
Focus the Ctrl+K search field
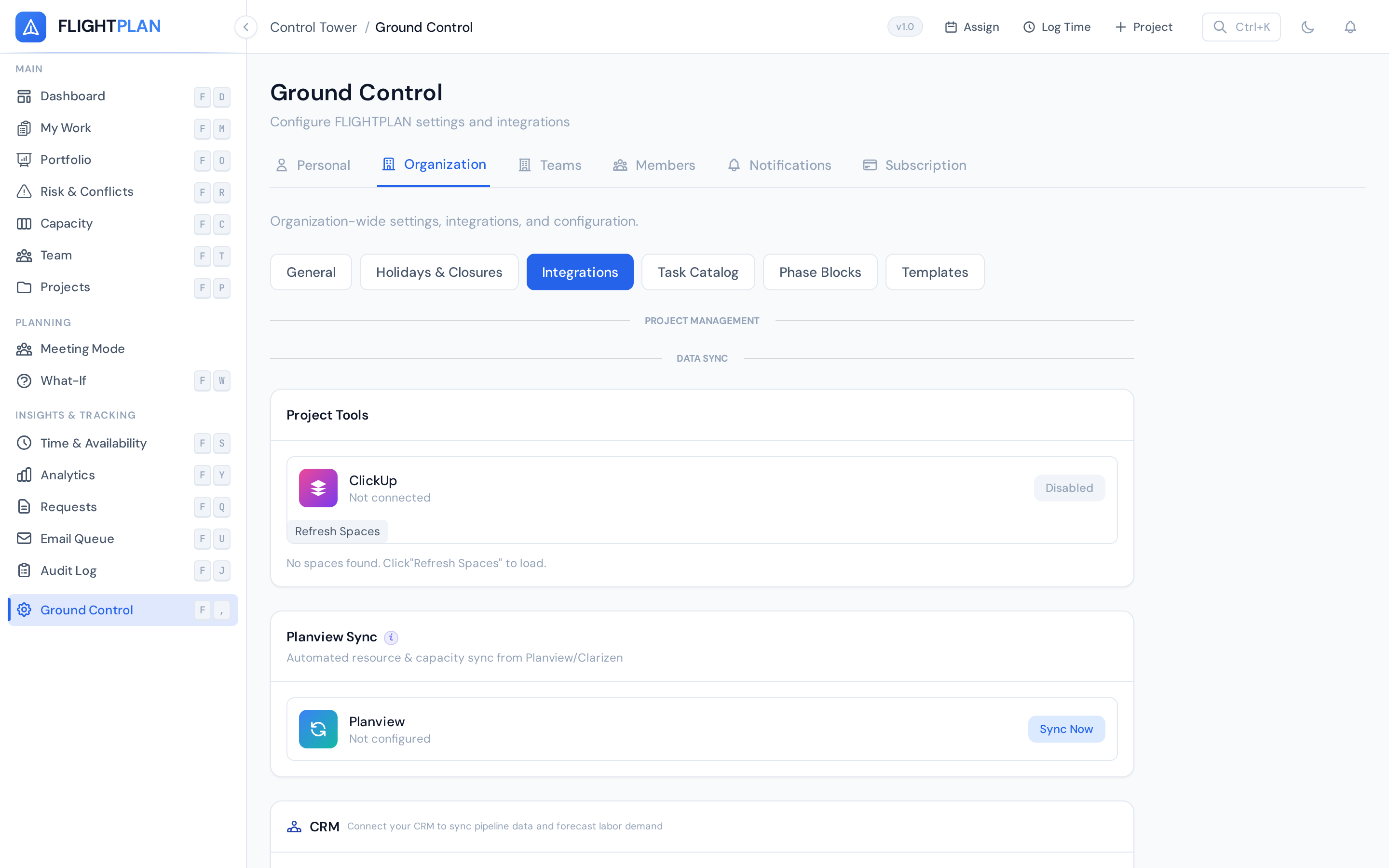pos(1241,27)
